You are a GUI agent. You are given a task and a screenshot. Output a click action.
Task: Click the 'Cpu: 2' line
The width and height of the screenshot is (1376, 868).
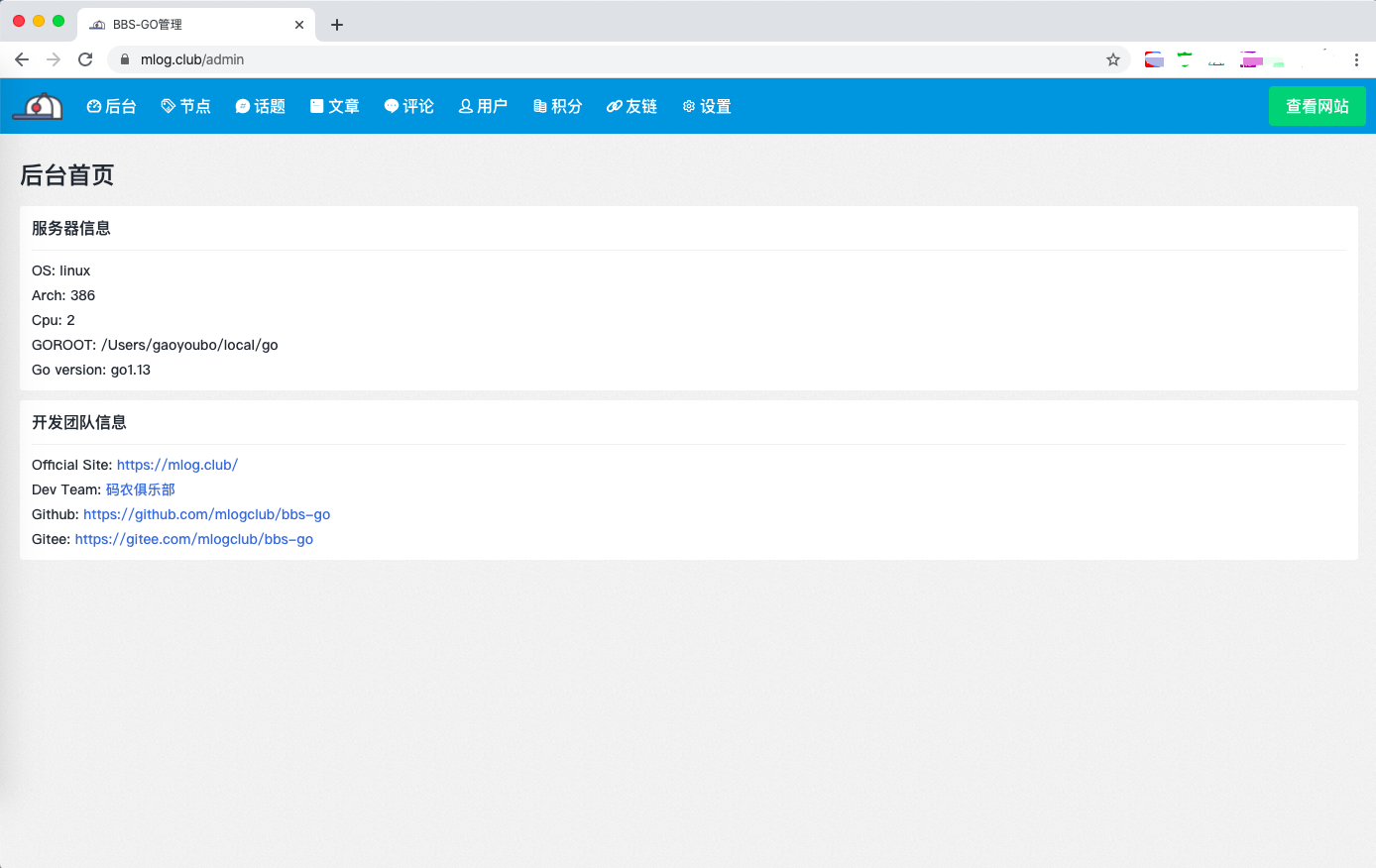point(54,320)
